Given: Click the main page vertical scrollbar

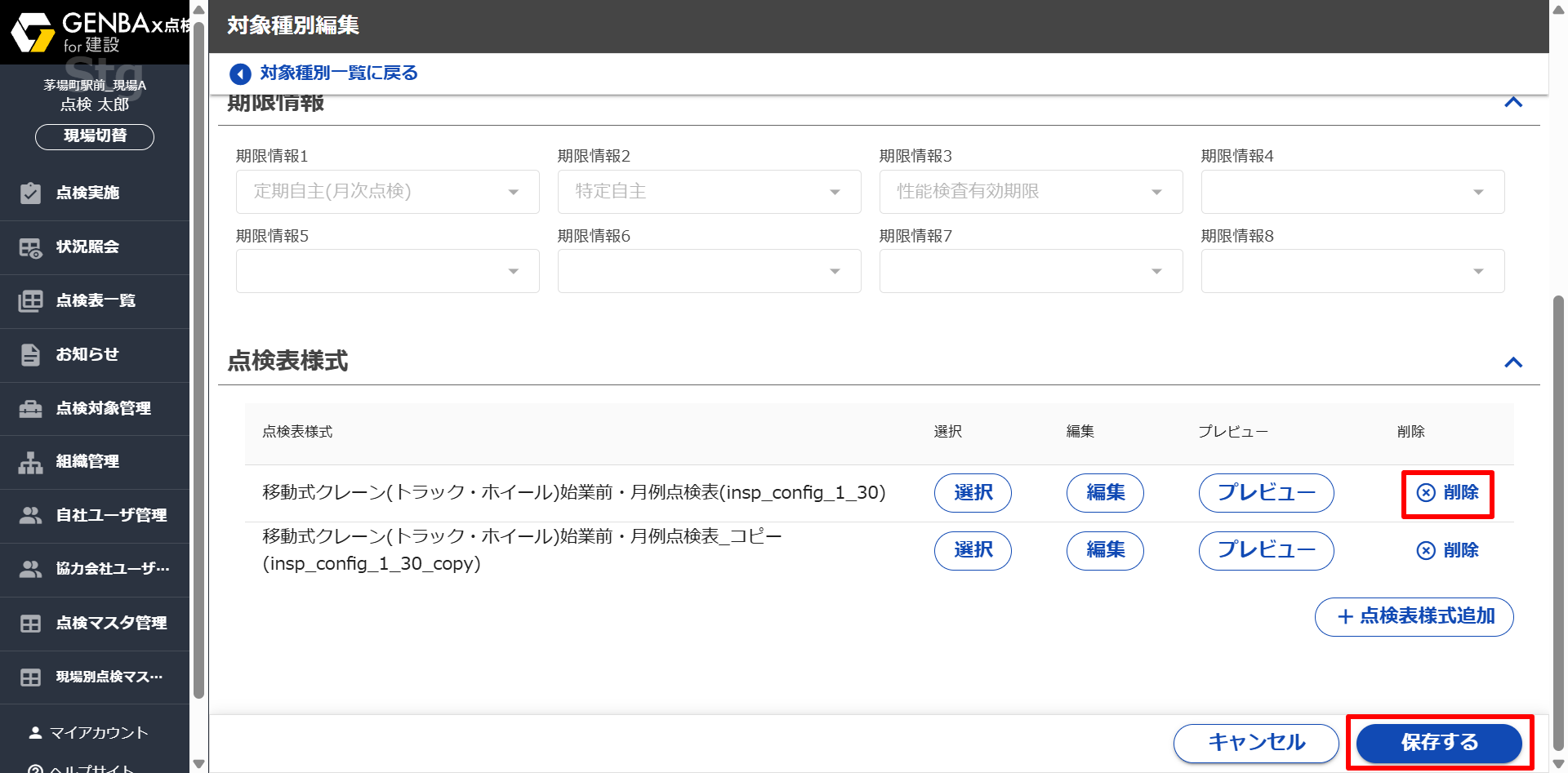Looking at the screenshot, I should [1558, 522].
